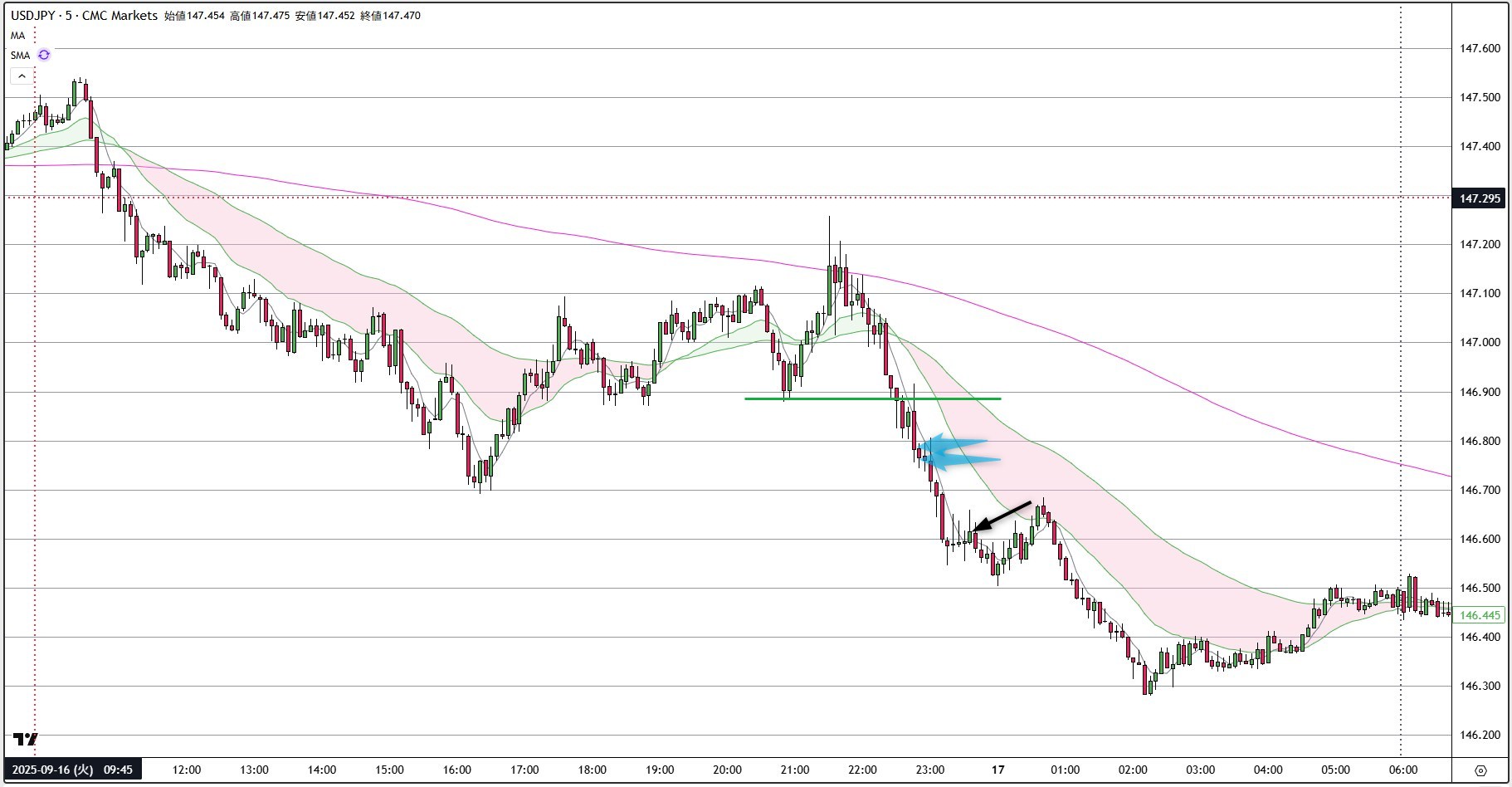Click the purple refresh icon beside SMA

click(x=44, y=55)
